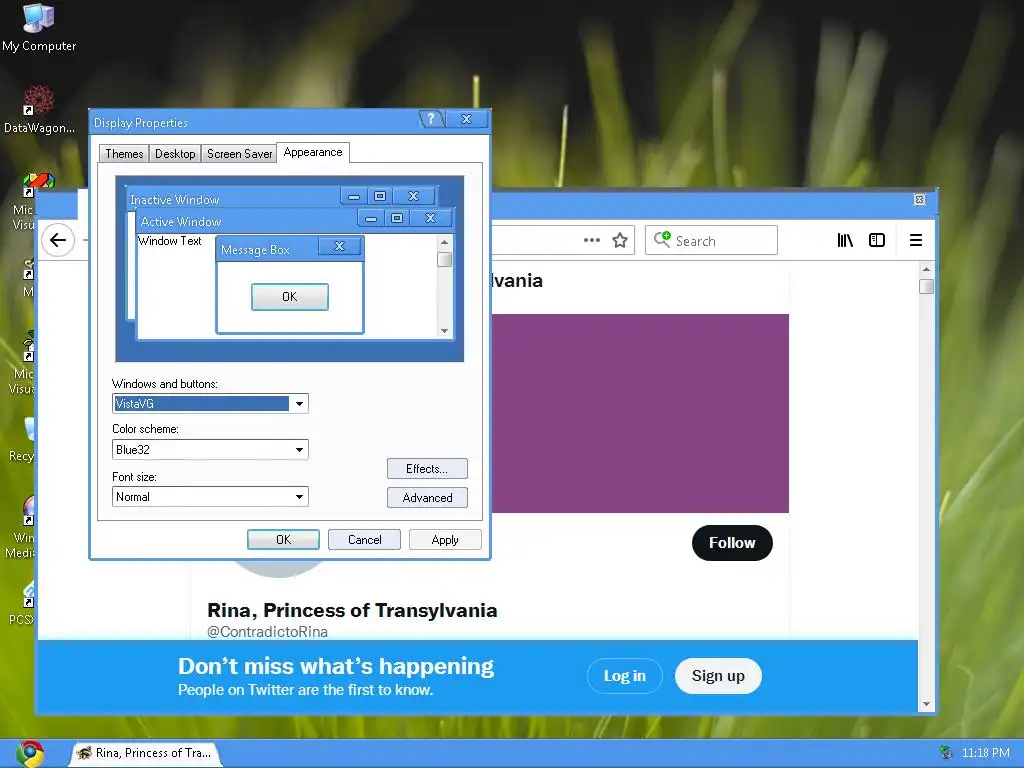Bookmark this page with the star icon
The width and height of the screenshot is (1024, 768).
coord(620,240)
